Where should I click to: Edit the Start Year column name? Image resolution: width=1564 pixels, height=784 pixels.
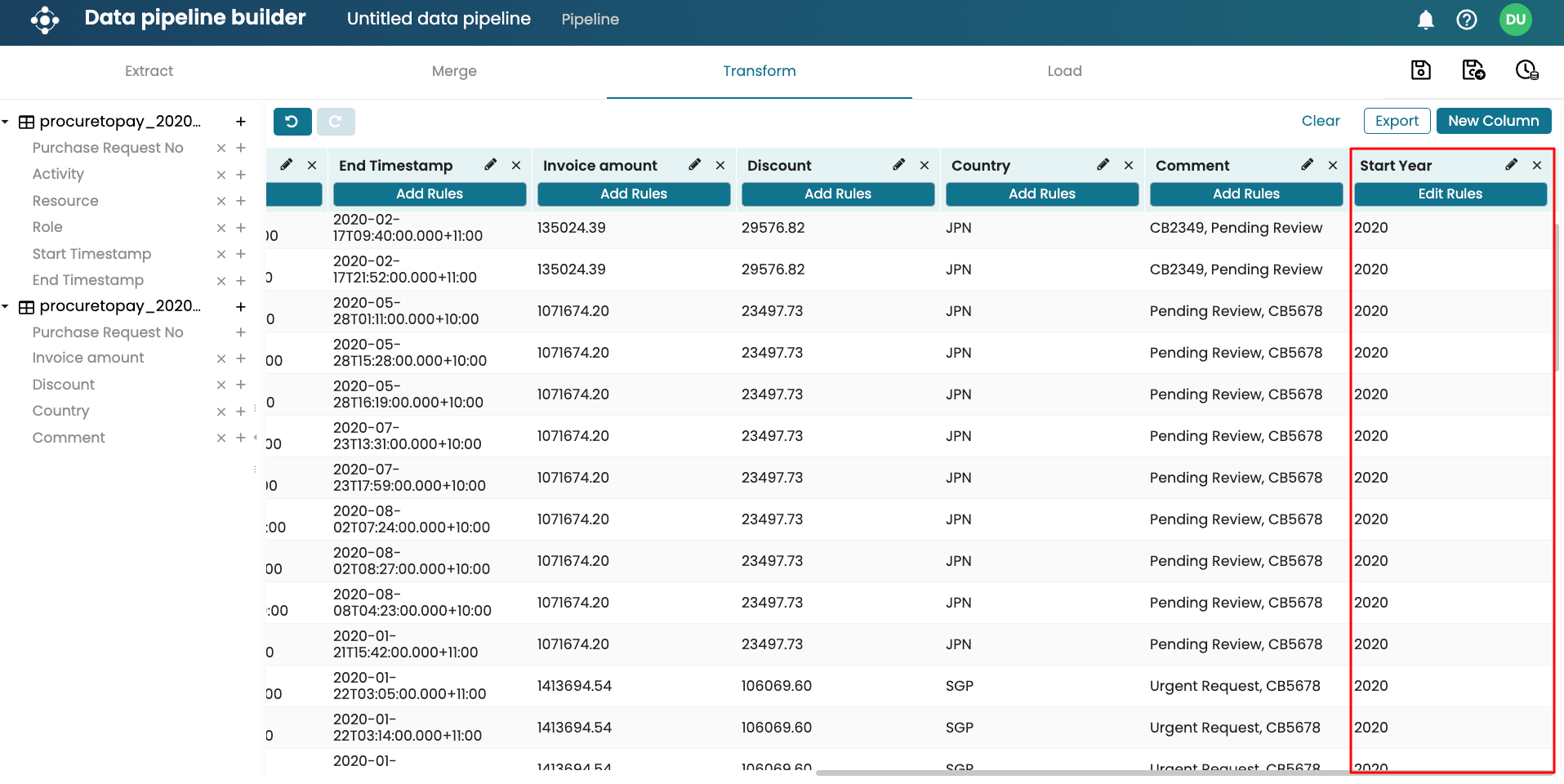coord(1511,165)
